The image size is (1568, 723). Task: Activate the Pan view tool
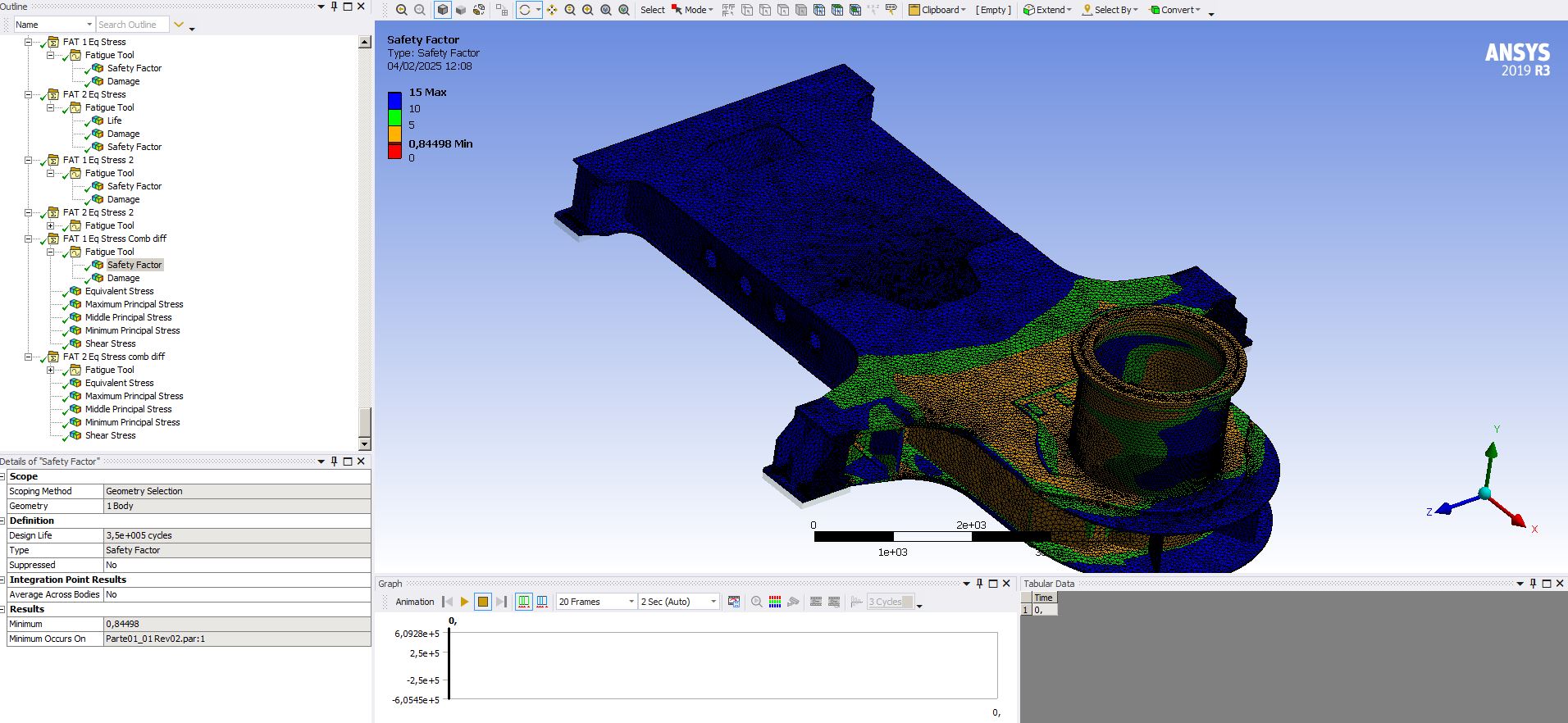pos(552,10)
